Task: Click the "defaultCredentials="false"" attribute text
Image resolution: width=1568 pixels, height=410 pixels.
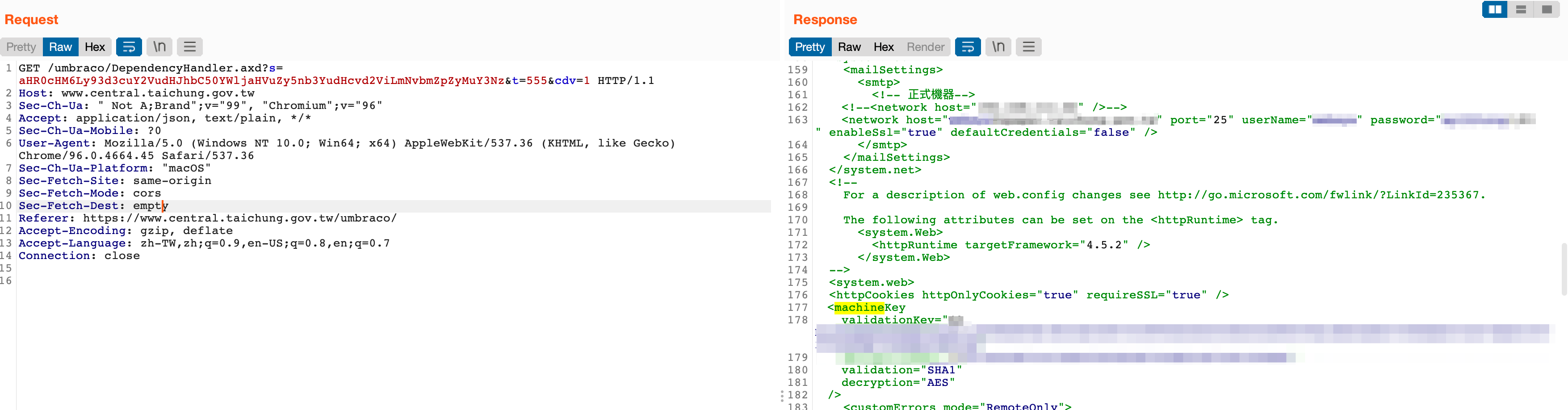Action: pyautogui.click(x=1043, y=132)
